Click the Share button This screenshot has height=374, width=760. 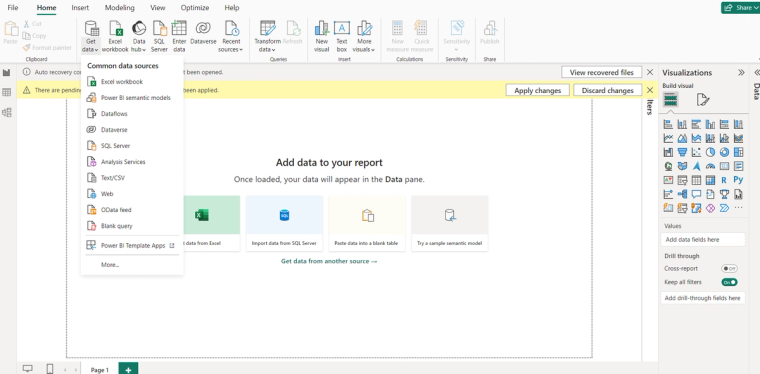tap(740, 8)
